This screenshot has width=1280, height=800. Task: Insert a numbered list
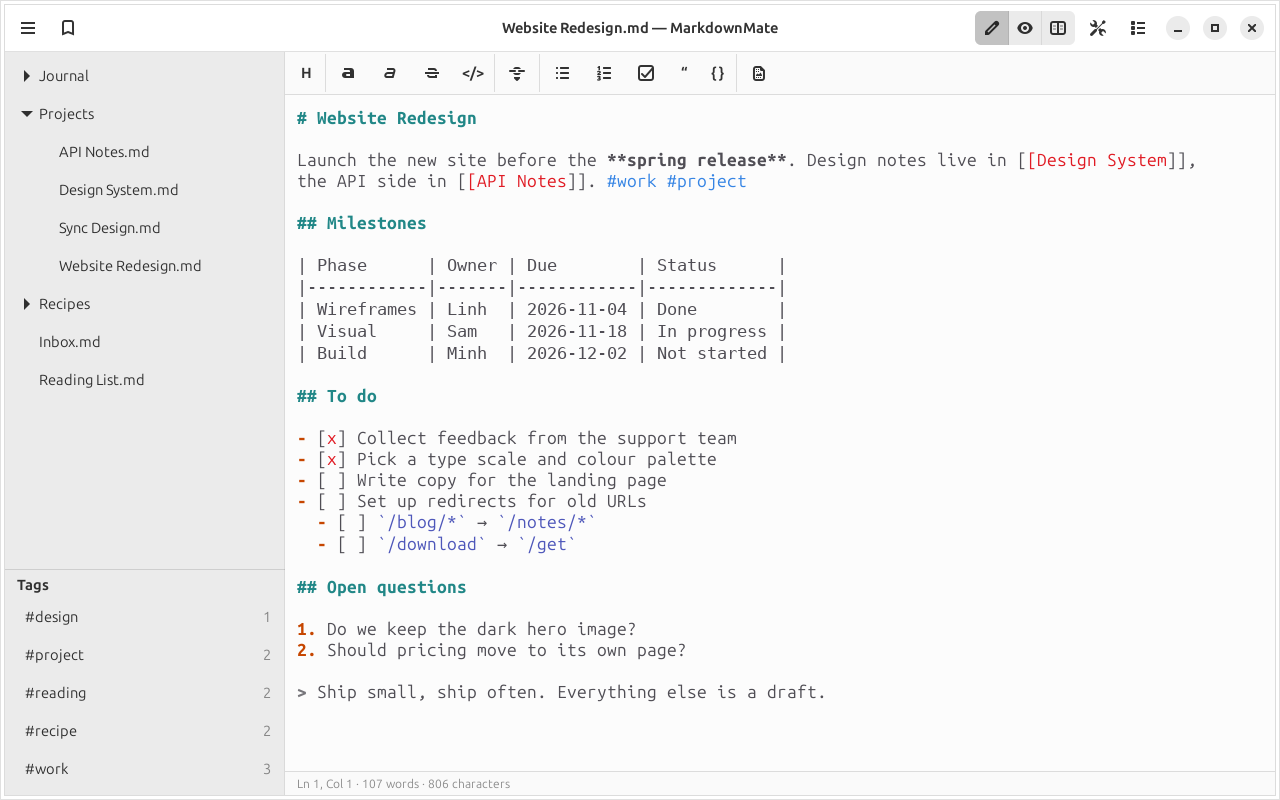(604, 73)
